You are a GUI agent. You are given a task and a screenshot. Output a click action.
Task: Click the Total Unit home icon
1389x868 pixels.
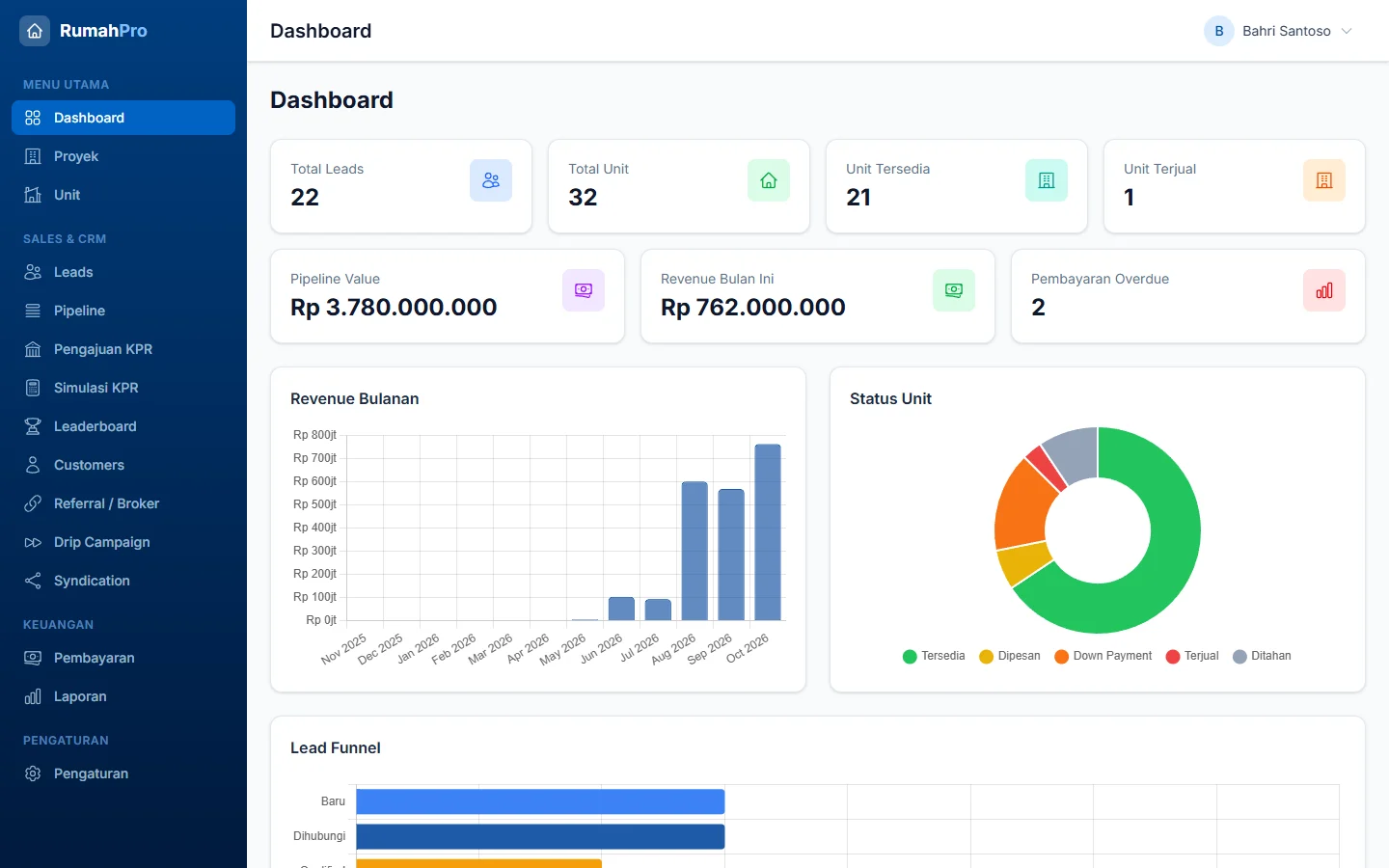769,180
